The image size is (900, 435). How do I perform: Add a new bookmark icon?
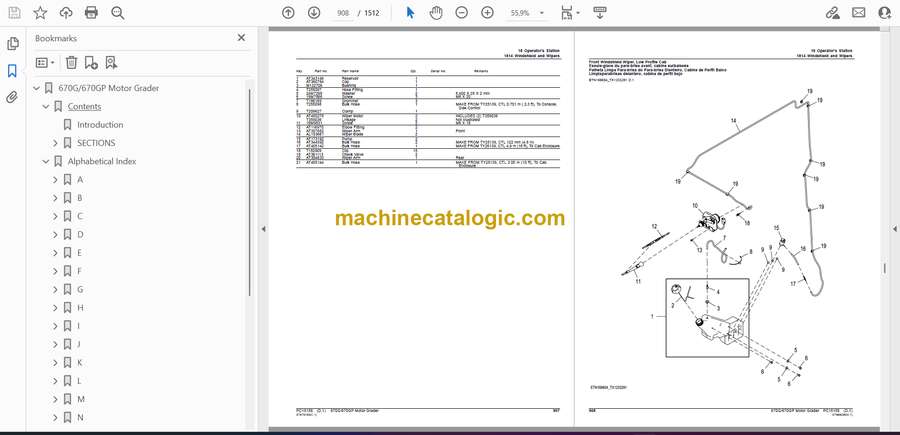click(91, 63)
